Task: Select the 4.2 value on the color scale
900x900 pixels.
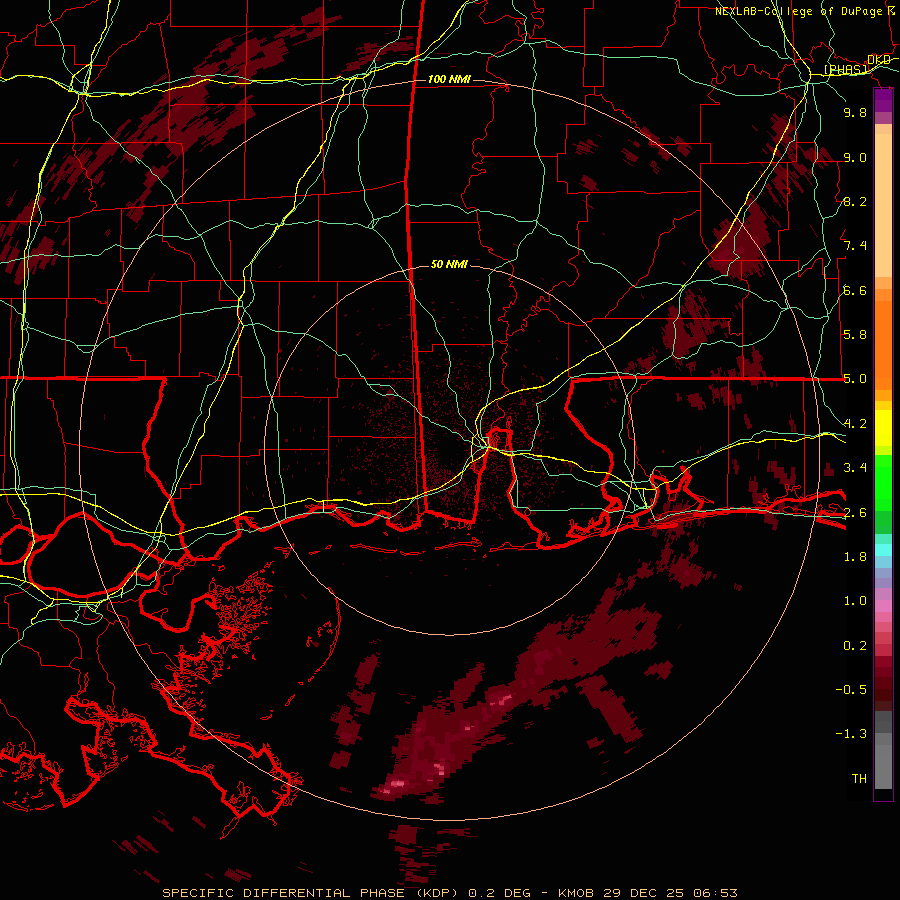Action: (855, 424)
